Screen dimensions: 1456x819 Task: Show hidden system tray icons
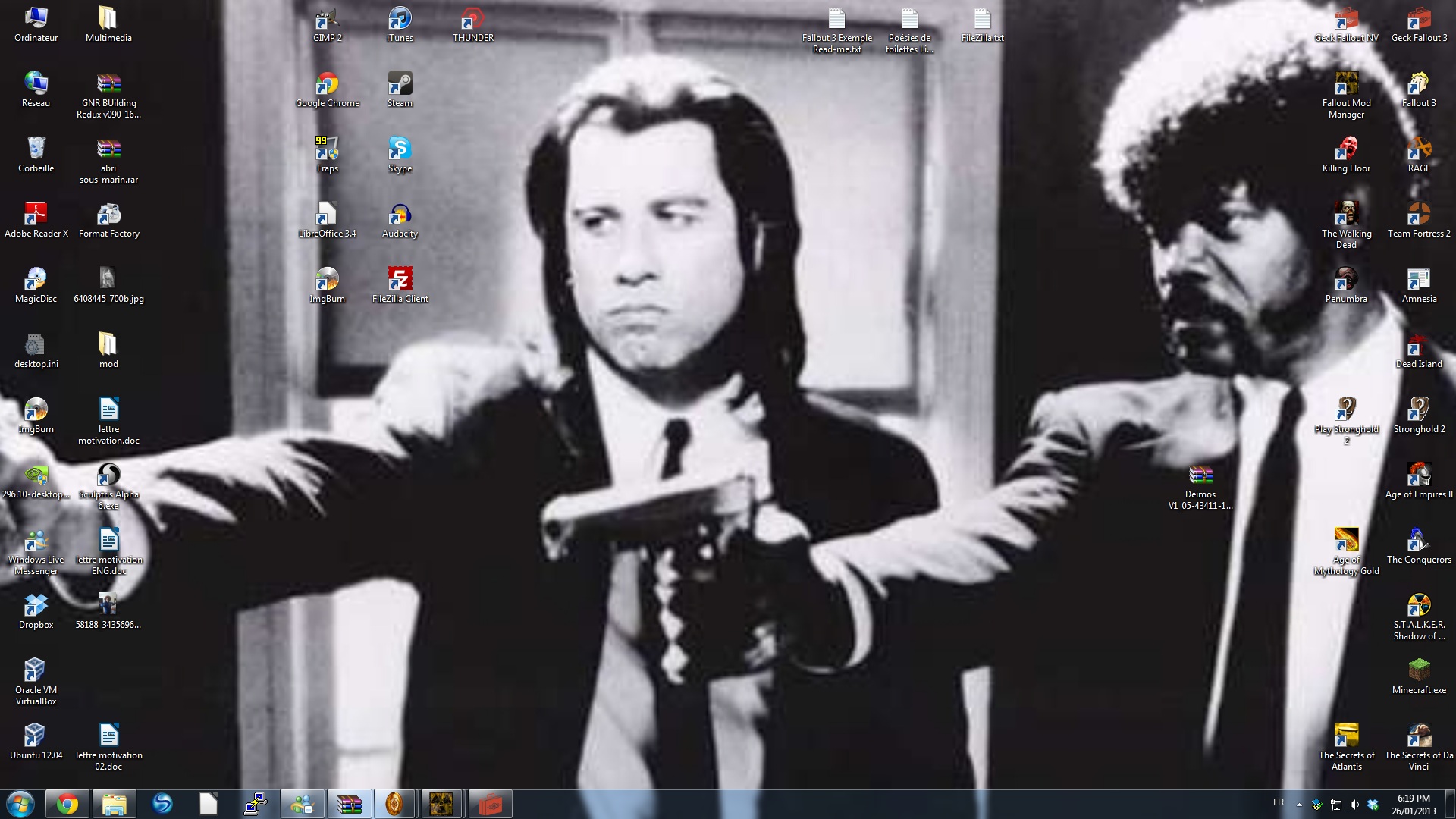[1299, 805]
